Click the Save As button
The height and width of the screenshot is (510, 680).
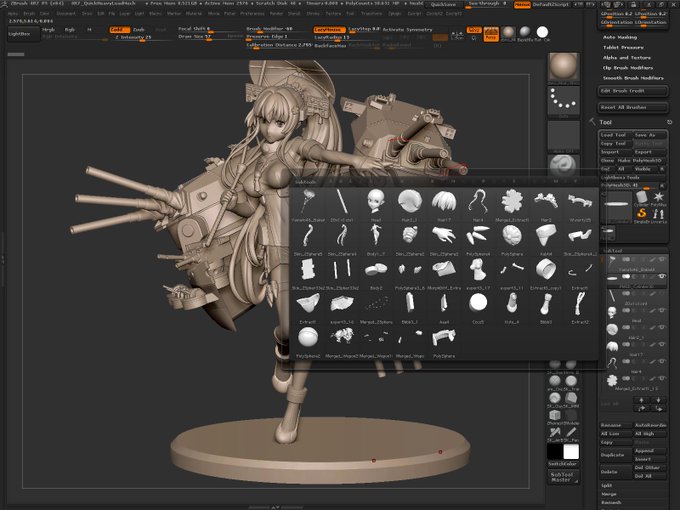[649, 135]
